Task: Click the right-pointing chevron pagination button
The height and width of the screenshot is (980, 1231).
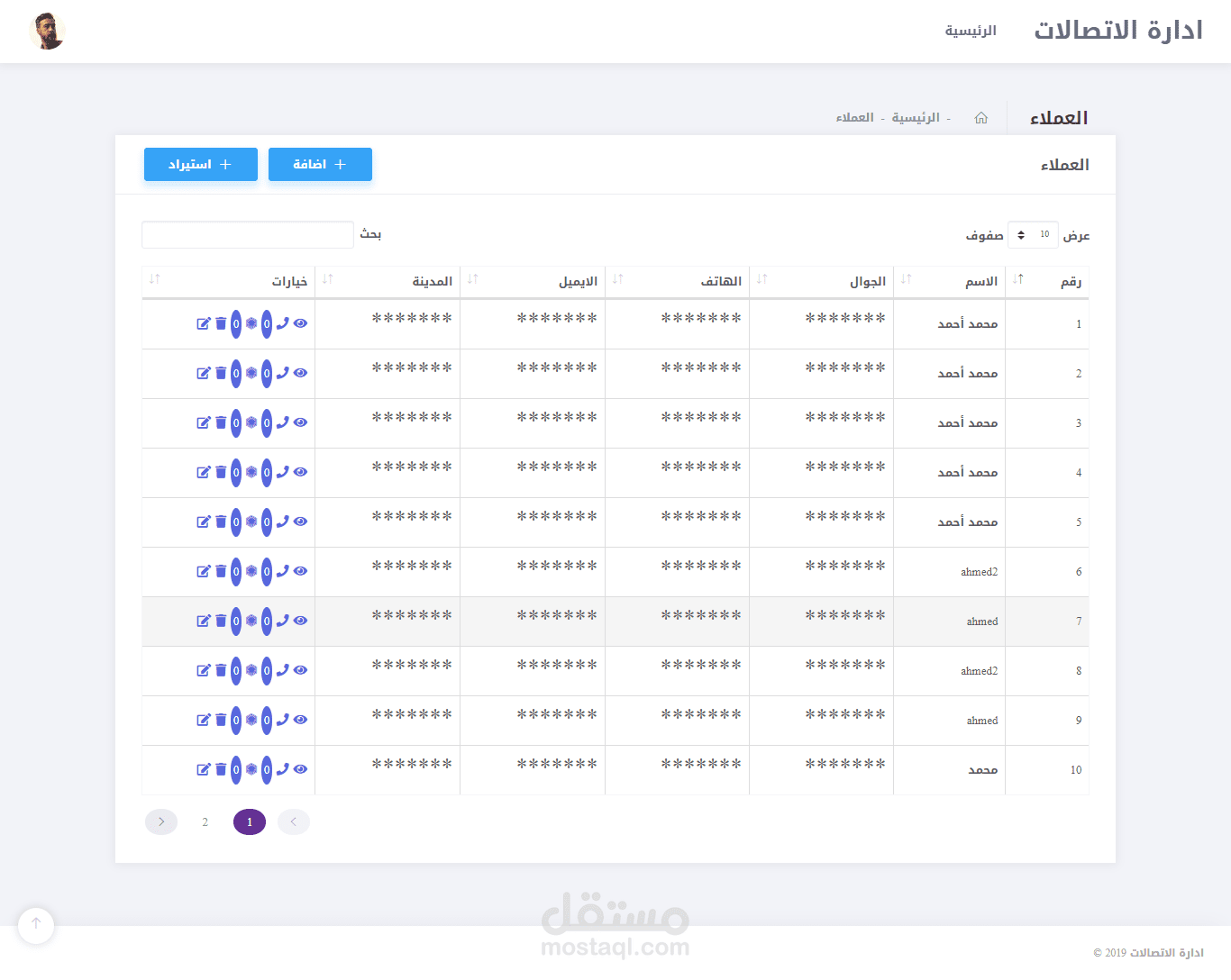Action: tap(161, 821)
